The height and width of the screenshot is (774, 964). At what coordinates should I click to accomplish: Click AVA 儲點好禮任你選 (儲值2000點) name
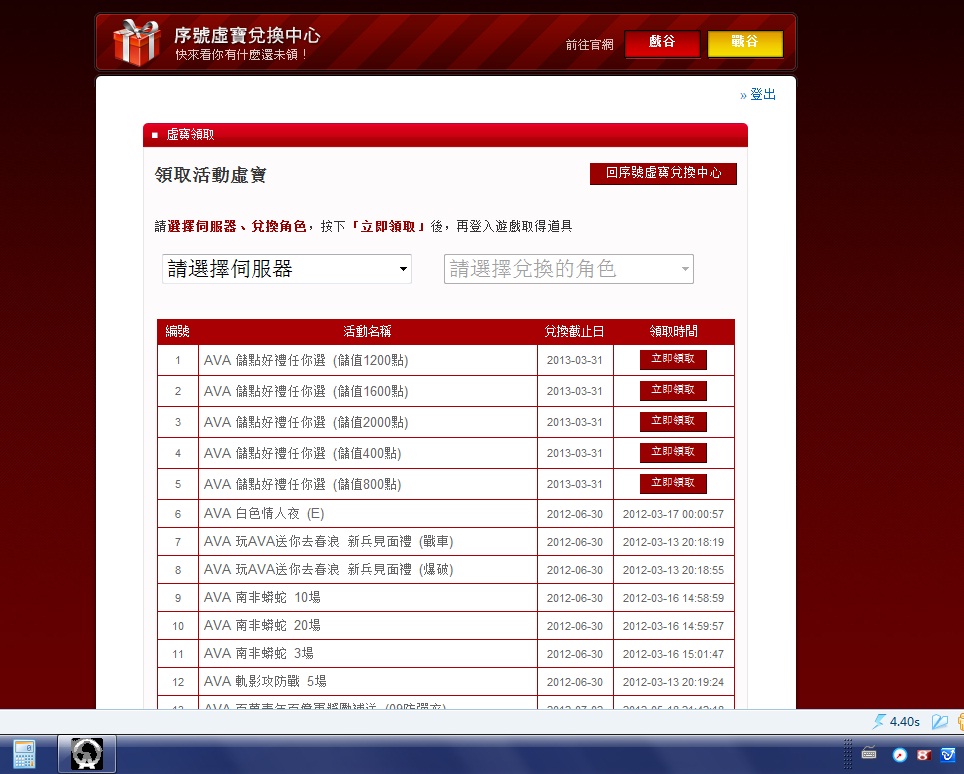click(306, 422)
